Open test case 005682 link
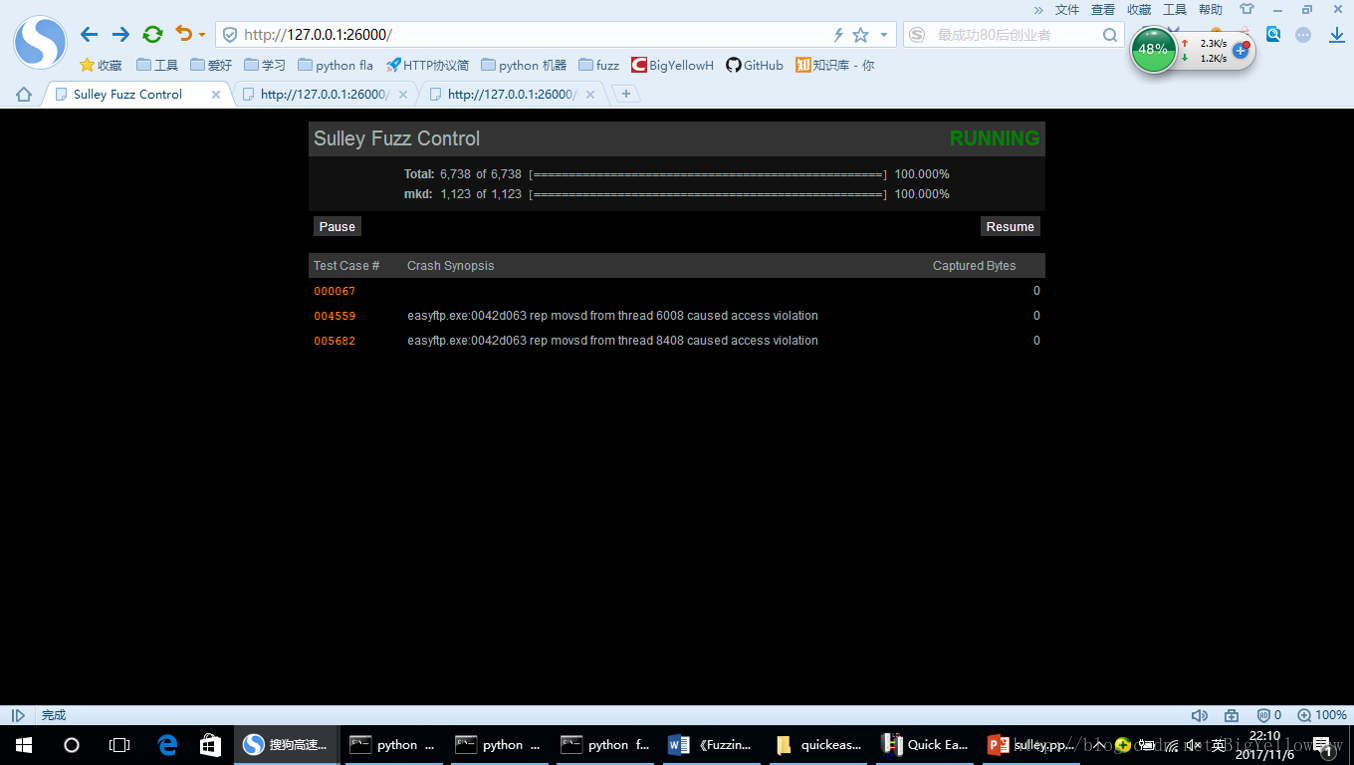The height and width of the screenshot is (765, 1354). point(334,341)
